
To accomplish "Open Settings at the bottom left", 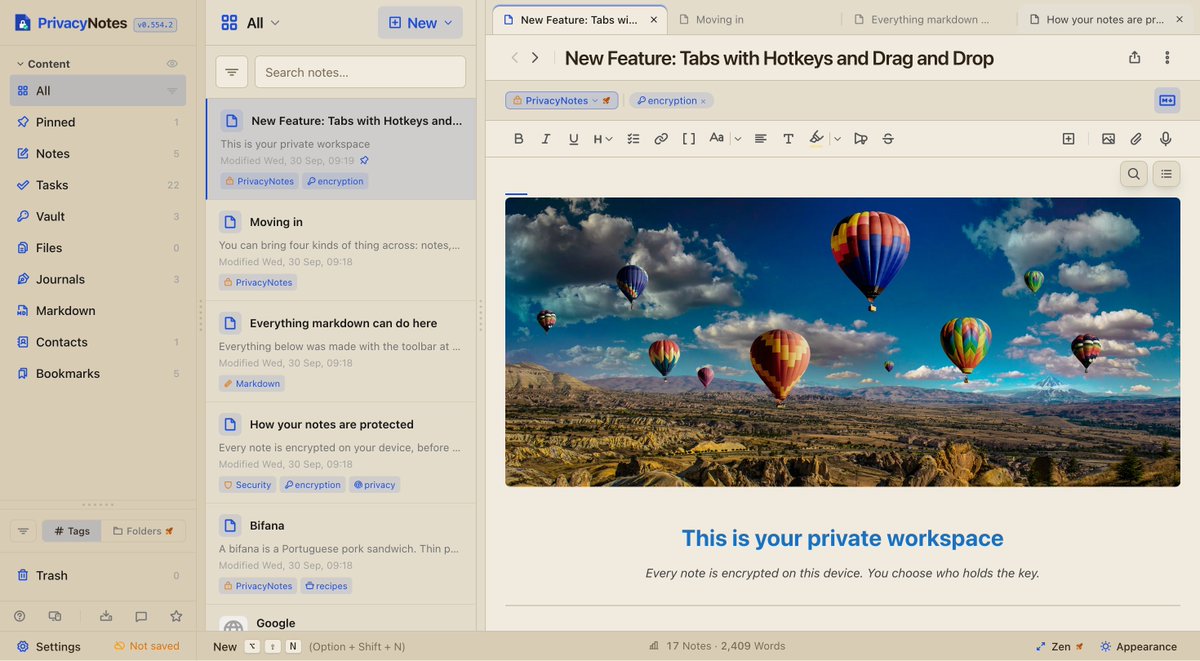I will point(49,646).
